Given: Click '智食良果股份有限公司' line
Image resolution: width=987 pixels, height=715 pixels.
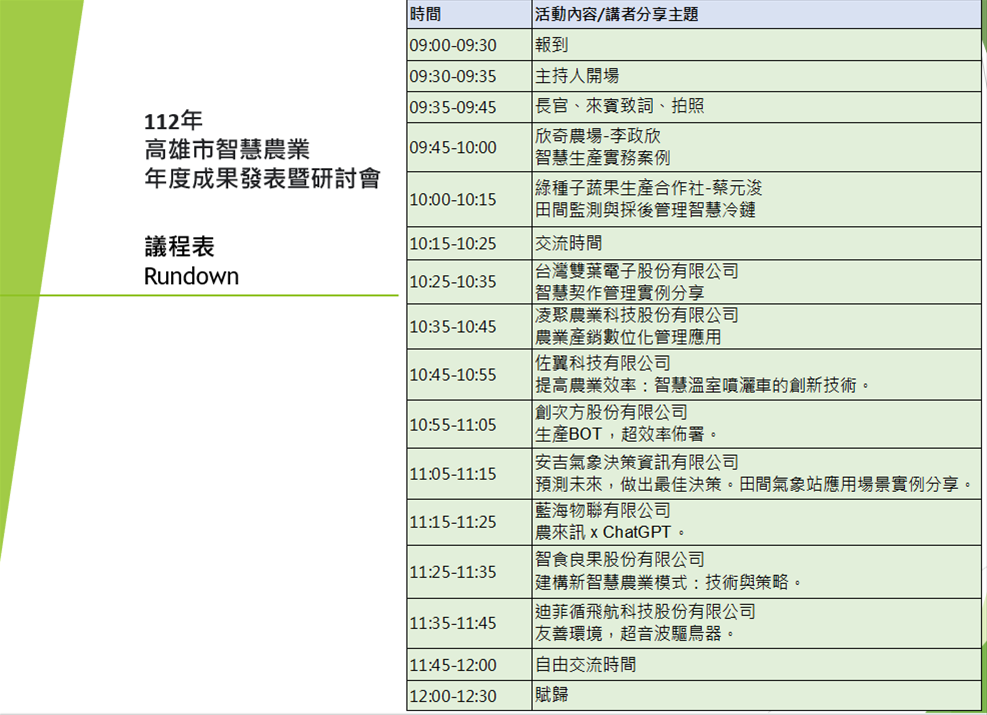Looking at the screenshot, I should point(619,560).
